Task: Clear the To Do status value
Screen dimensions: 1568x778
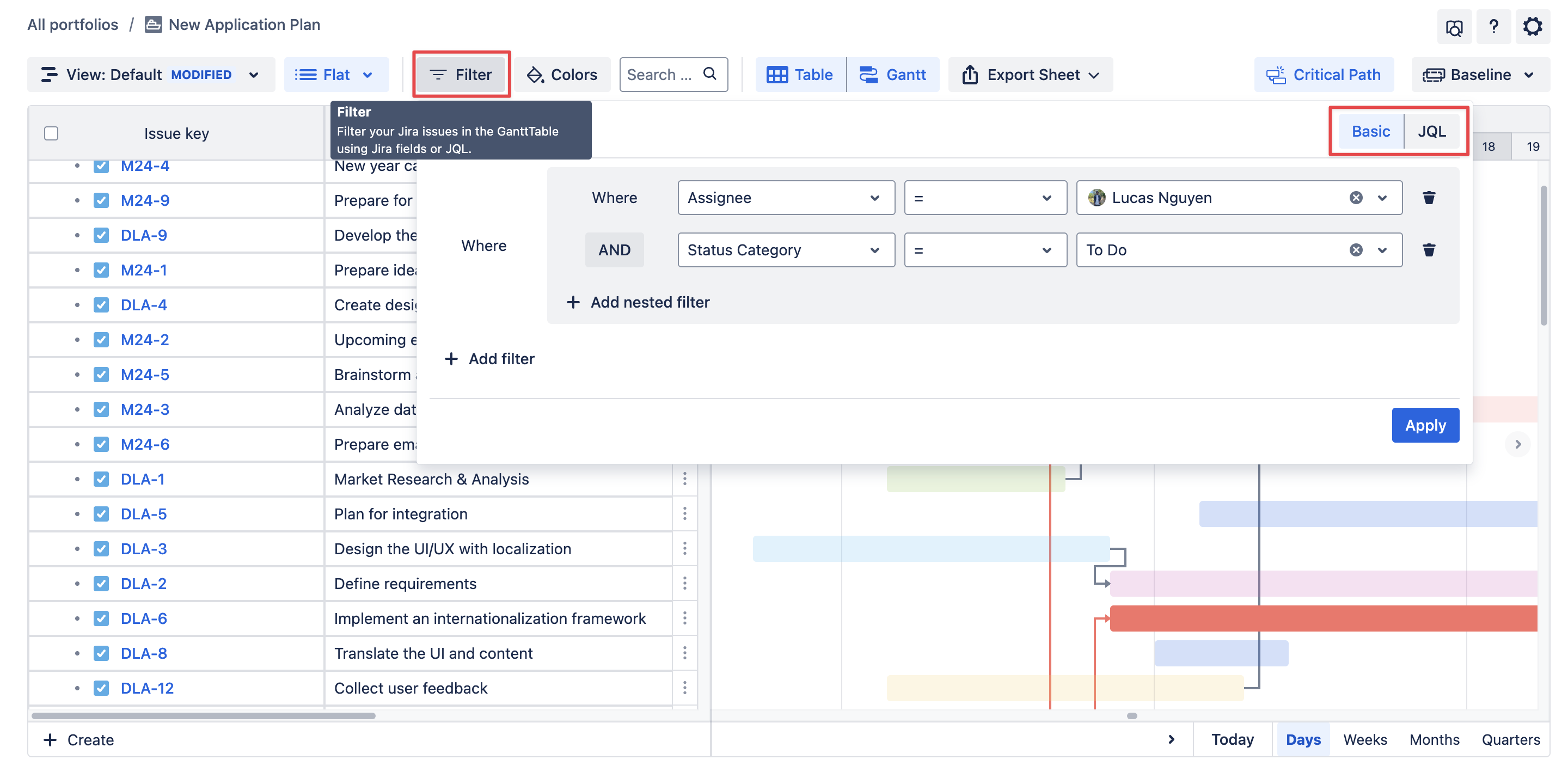Action: pos(1356,249)
